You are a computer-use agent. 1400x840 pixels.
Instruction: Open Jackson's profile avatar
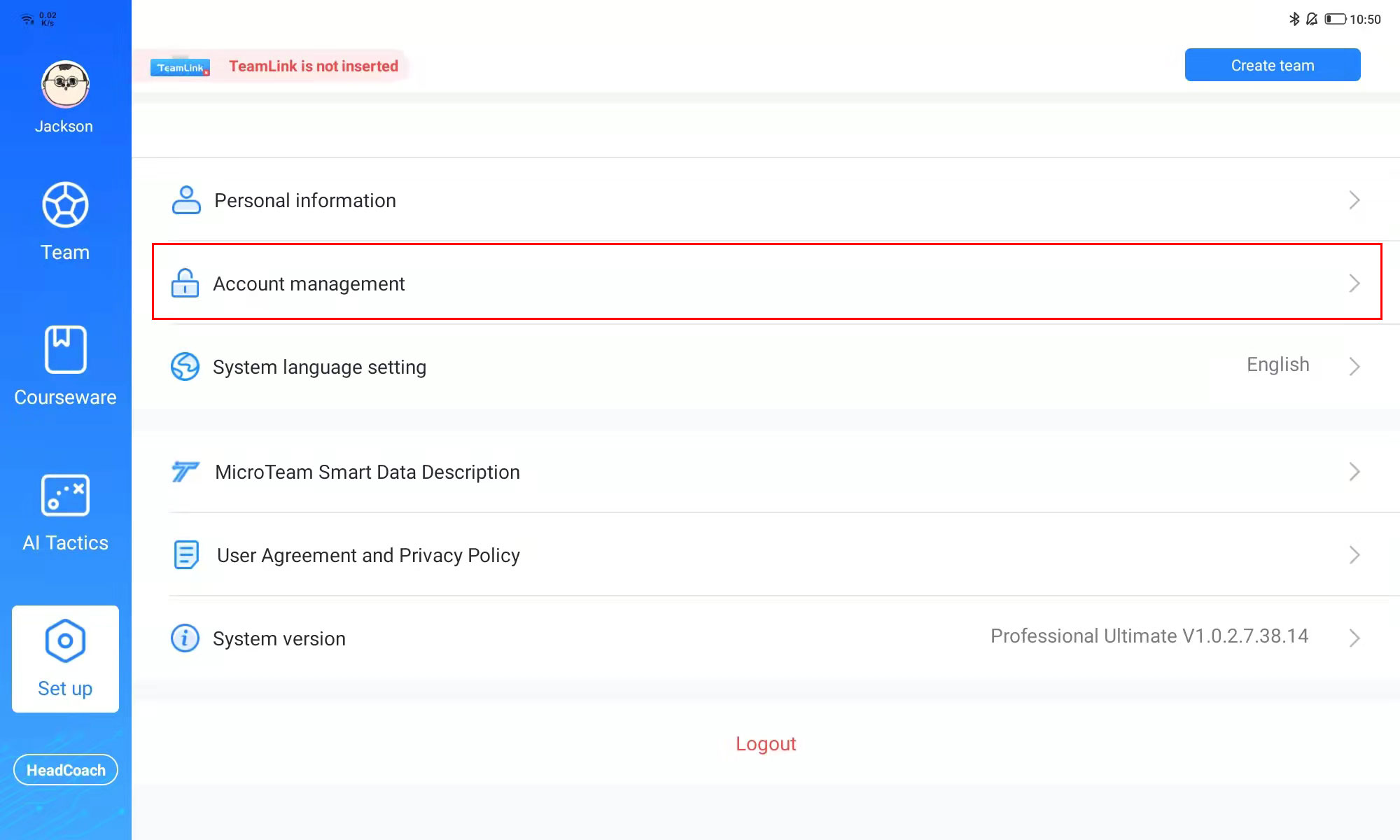coord(65,85)
